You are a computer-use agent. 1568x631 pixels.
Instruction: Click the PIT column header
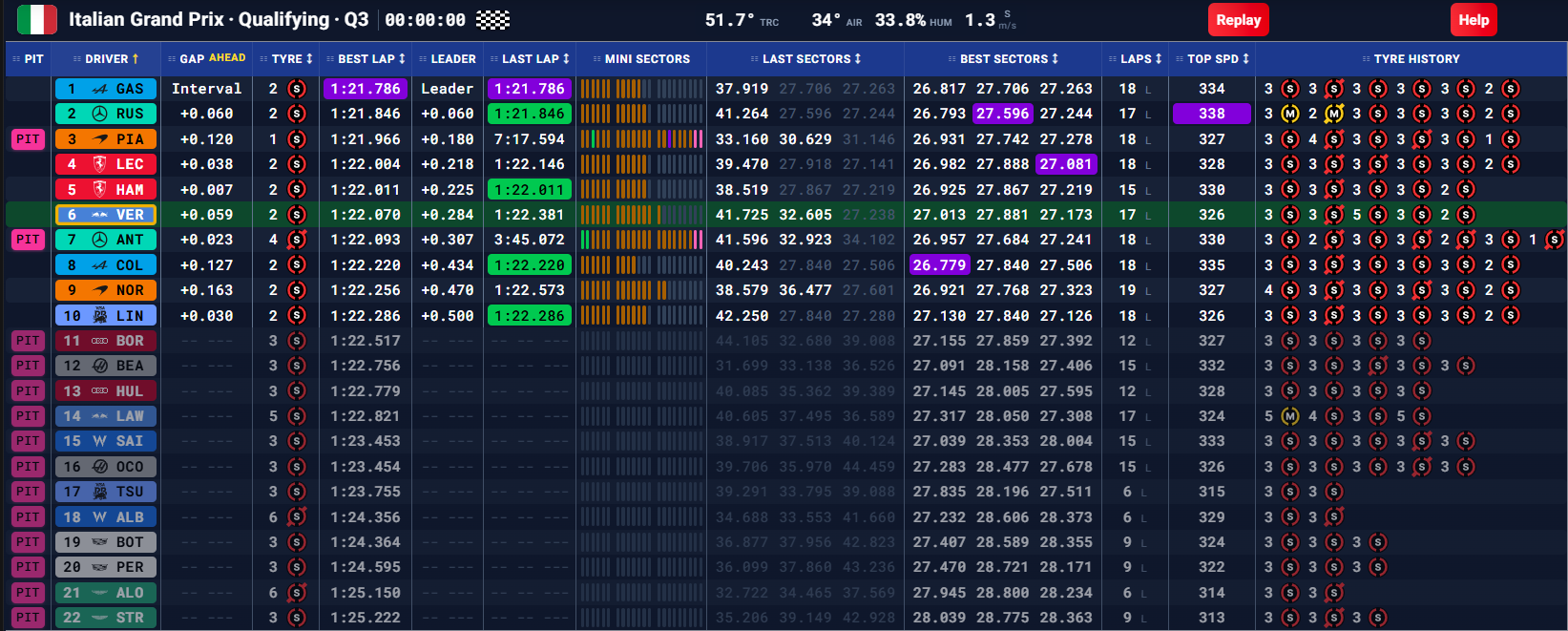(x=28, y=59)
